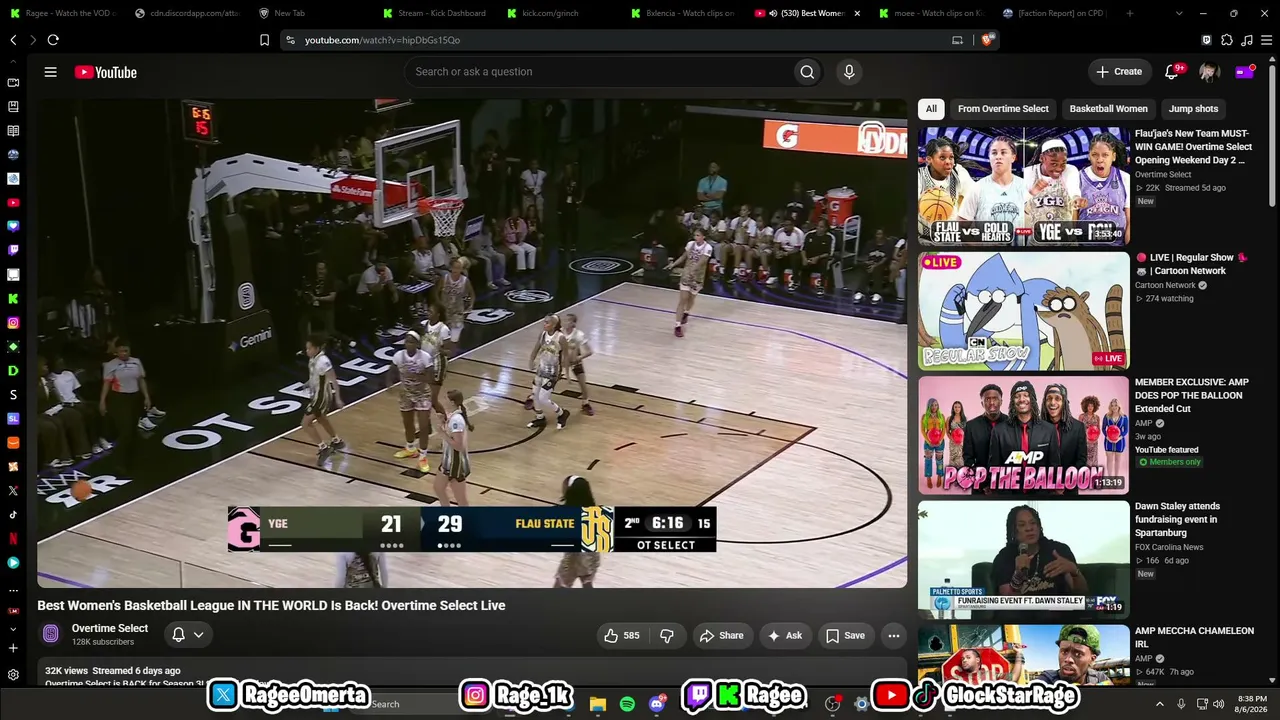The image size is (1280, 720).
Task: Open Kick in the browser sidebar
Action: pos(13,299)
